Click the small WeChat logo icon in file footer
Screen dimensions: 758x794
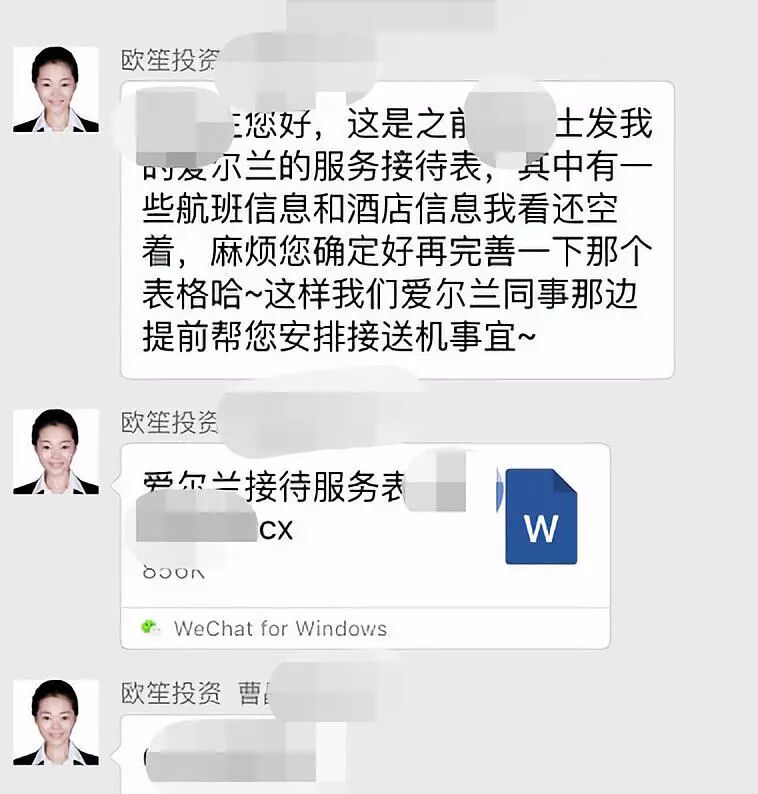click(150, 628)
